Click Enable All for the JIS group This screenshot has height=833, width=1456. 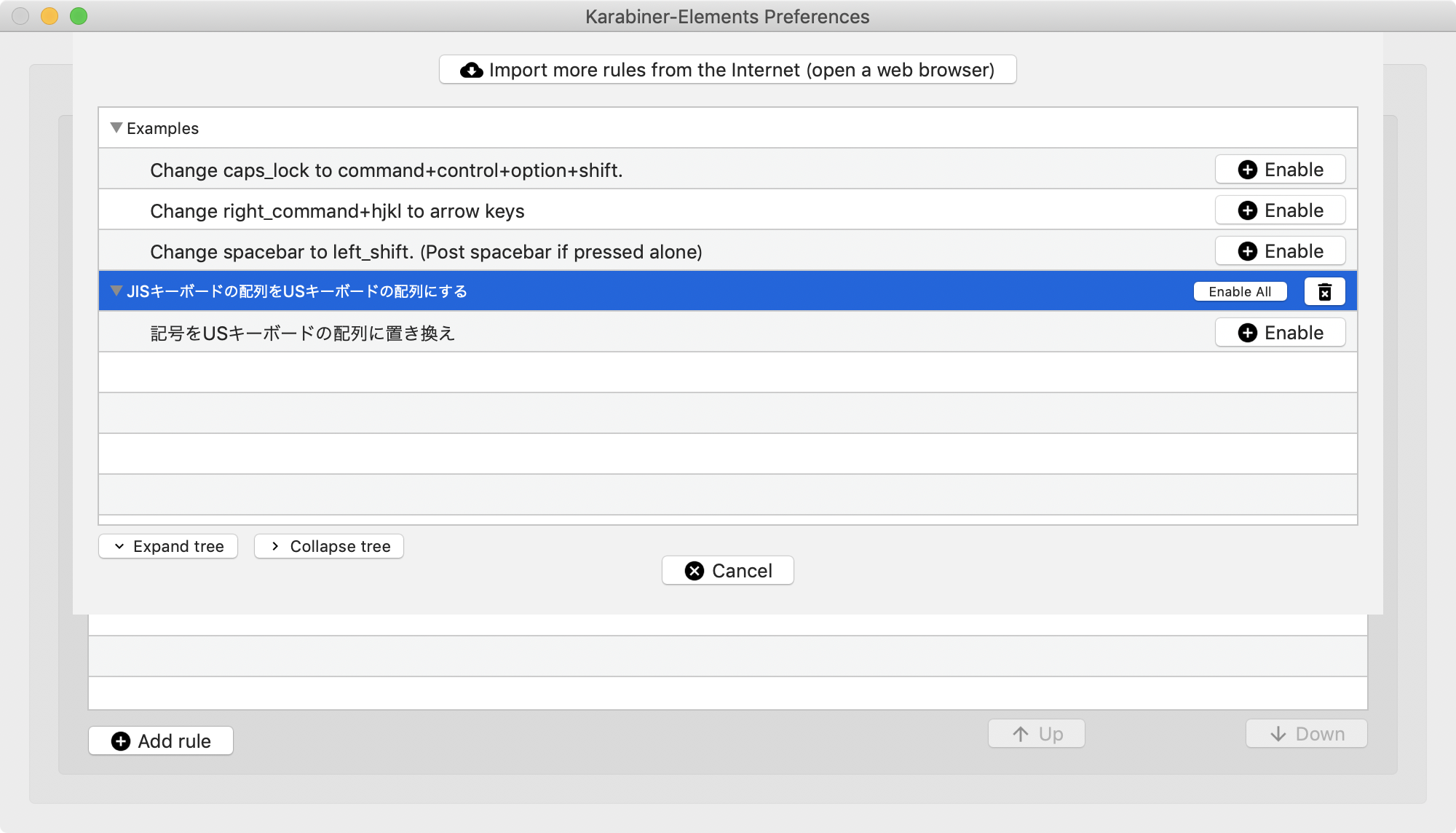1240,291
